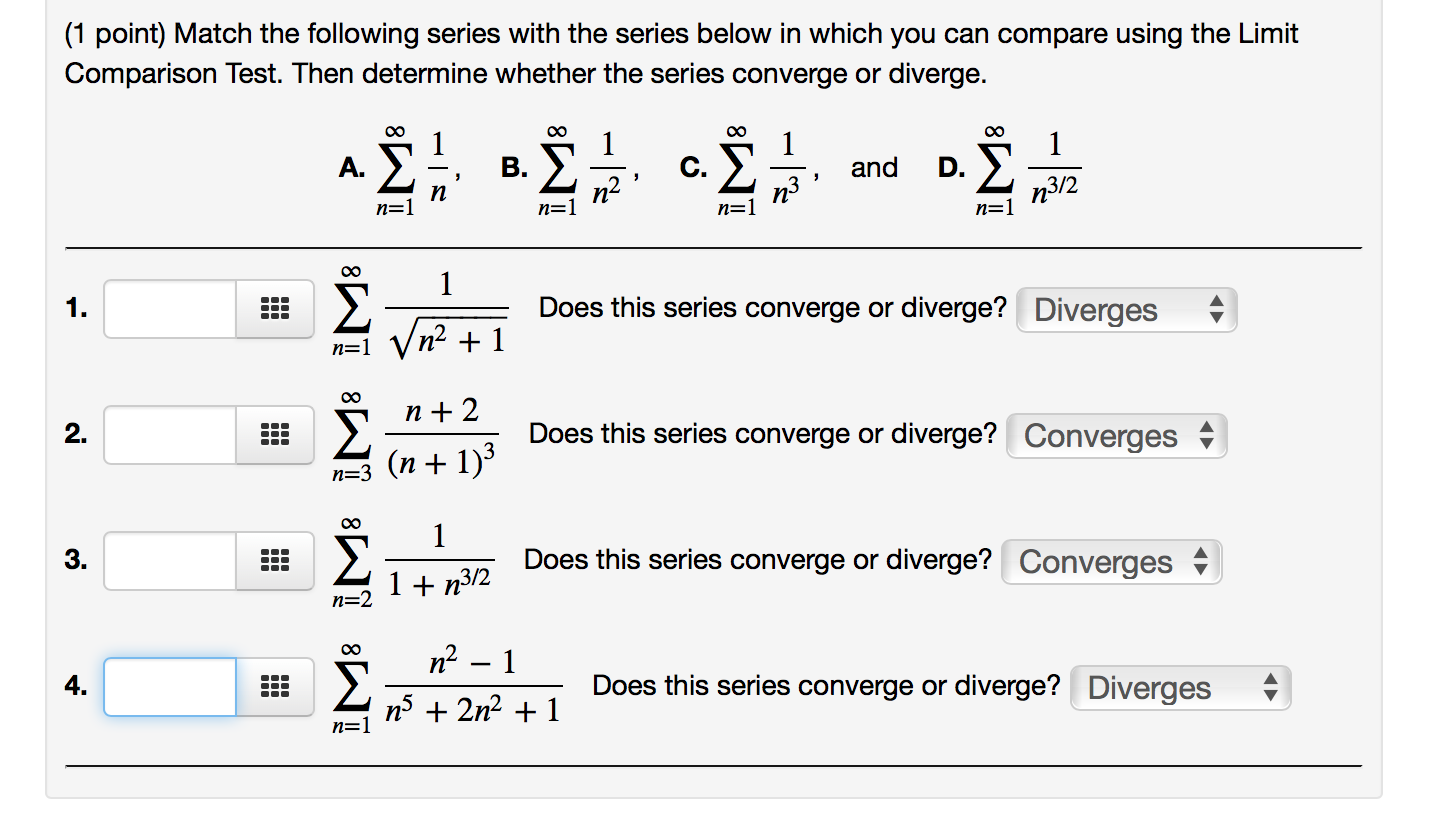This screenshot has width=1440, height=822.
Task: Click the grid icon beside the sqrt(n^2+1) series blank
Action: click(276, 309)
